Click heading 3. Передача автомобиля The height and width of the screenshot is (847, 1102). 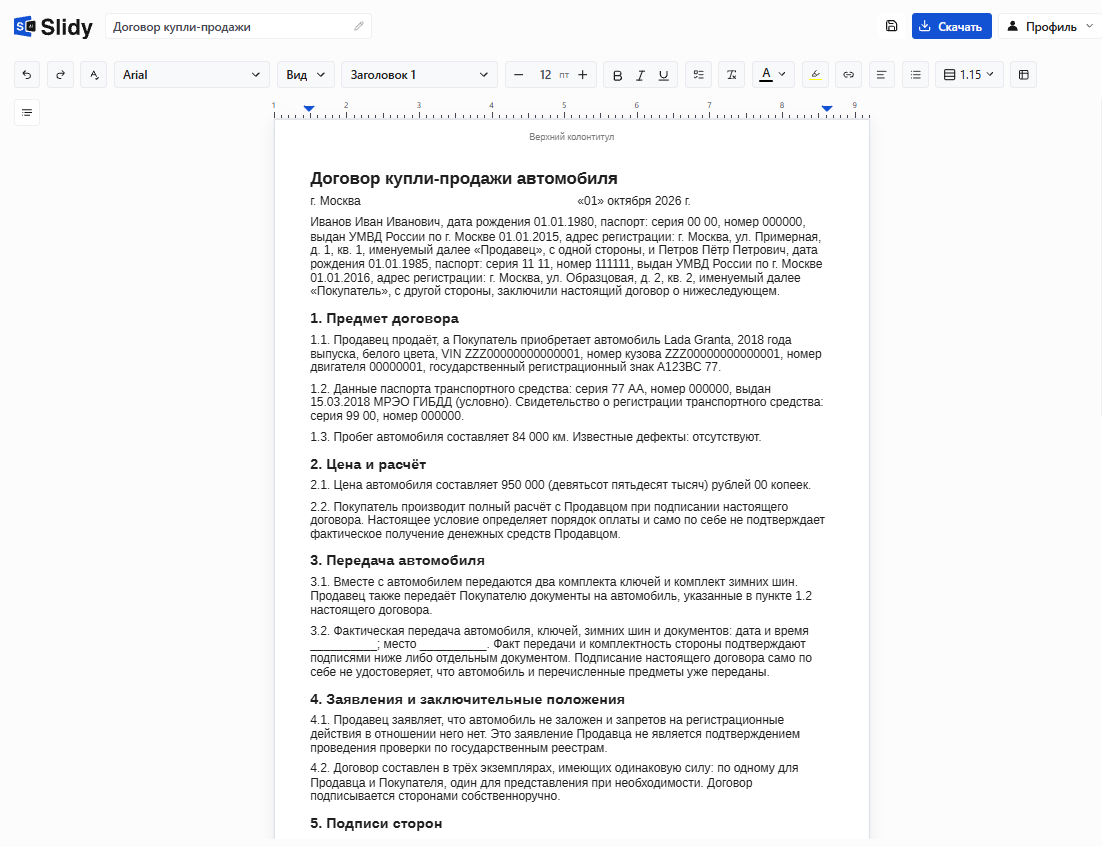pyautogui.click(x=397, y=560)
